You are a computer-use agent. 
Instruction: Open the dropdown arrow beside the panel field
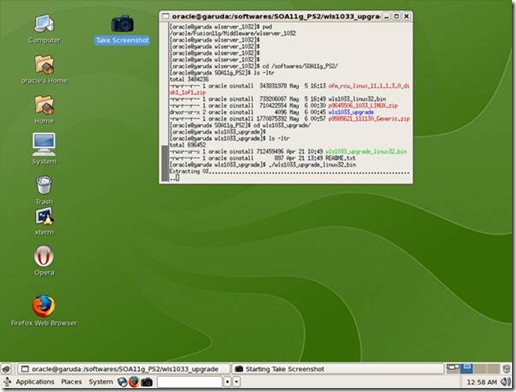(236, 382)
